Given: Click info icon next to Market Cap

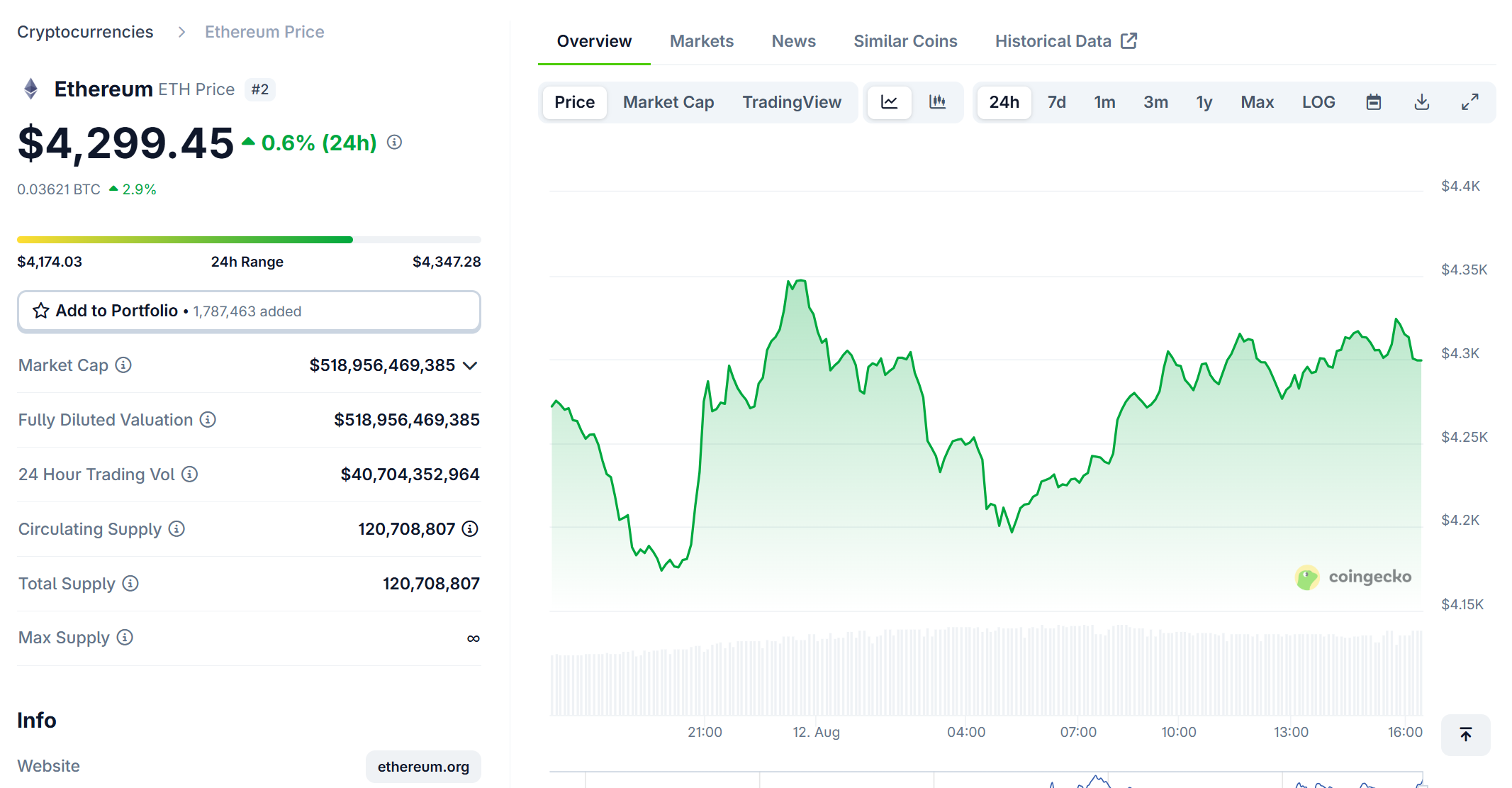Looking at the screenshot, I should point(123,365).
